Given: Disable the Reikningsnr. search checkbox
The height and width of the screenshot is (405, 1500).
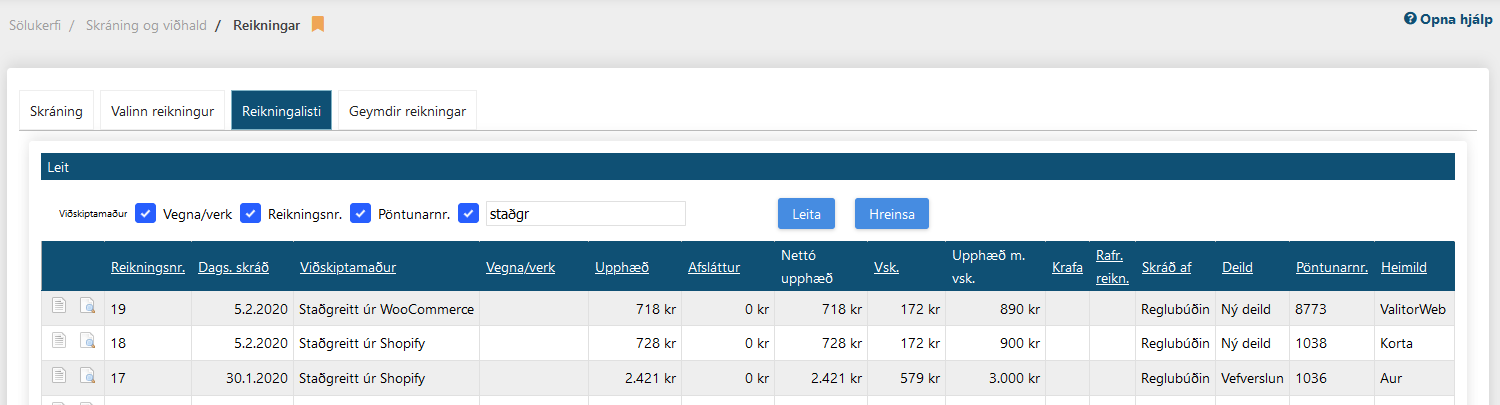Looking at the screenshot, I should pos(361,213).
